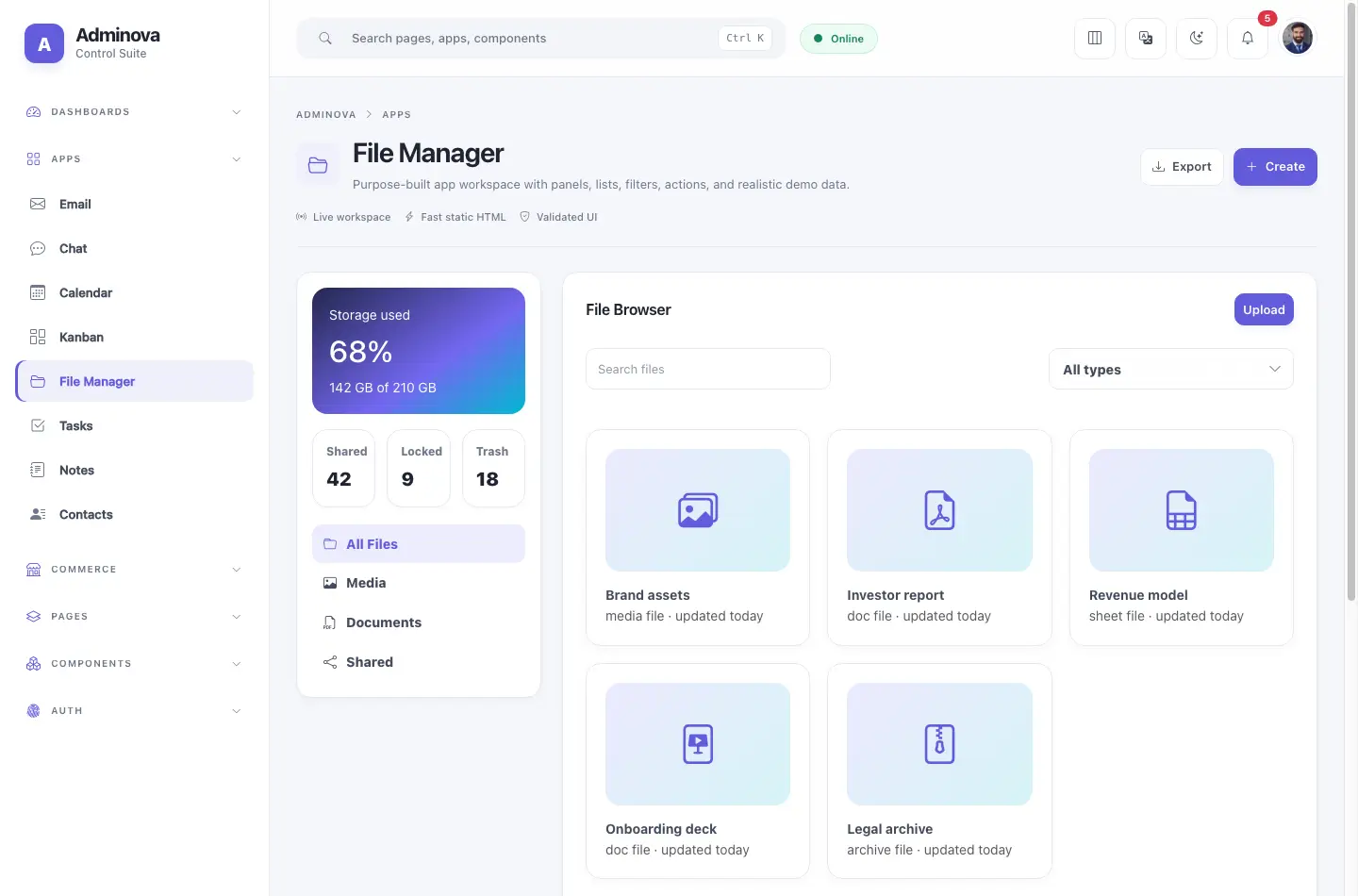Expand the Pages sidebar section

tap(134, 617)
